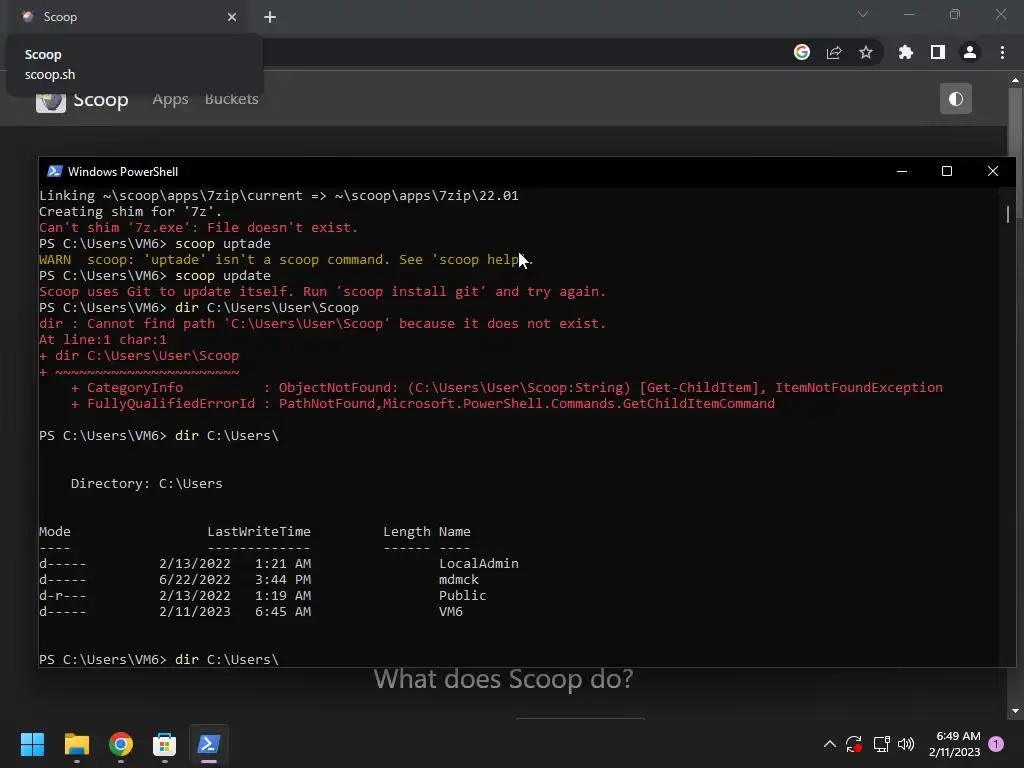The image size is (1024, 768).
Task: Open the volume control tray icon
Action: tap(906, 744)
